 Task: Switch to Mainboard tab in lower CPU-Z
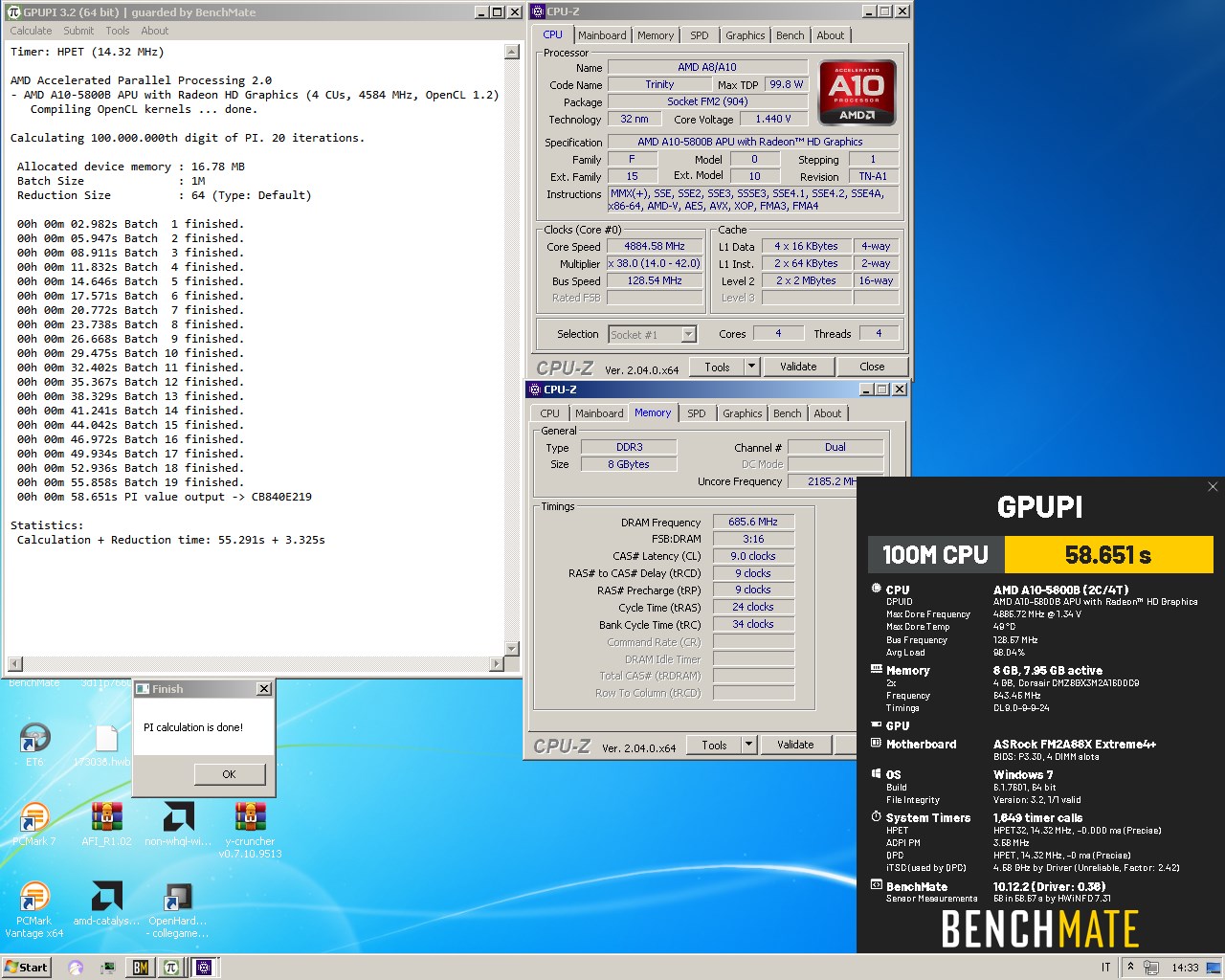(599, 413)
